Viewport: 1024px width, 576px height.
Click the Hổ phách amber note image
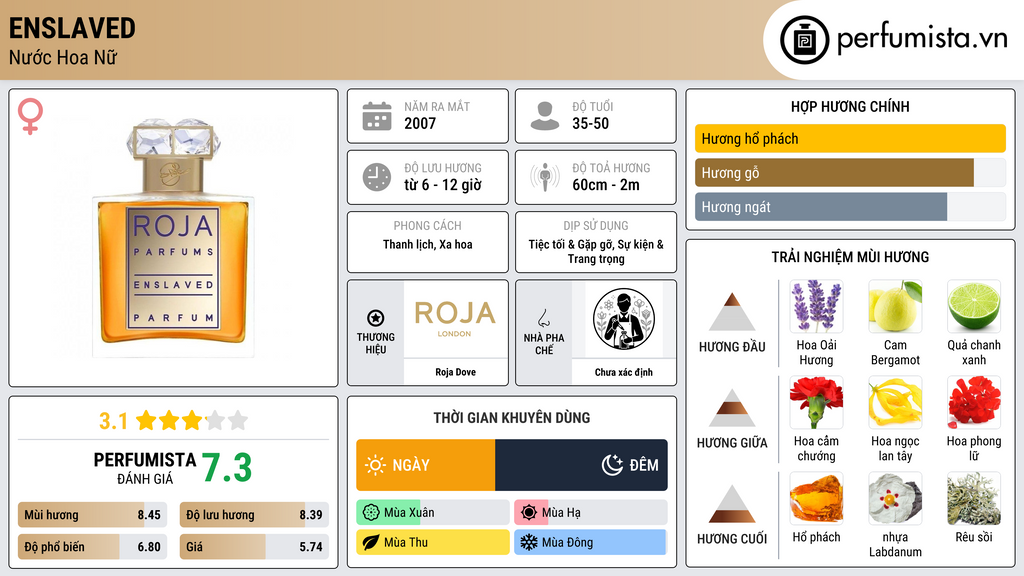tap(816, 498)
